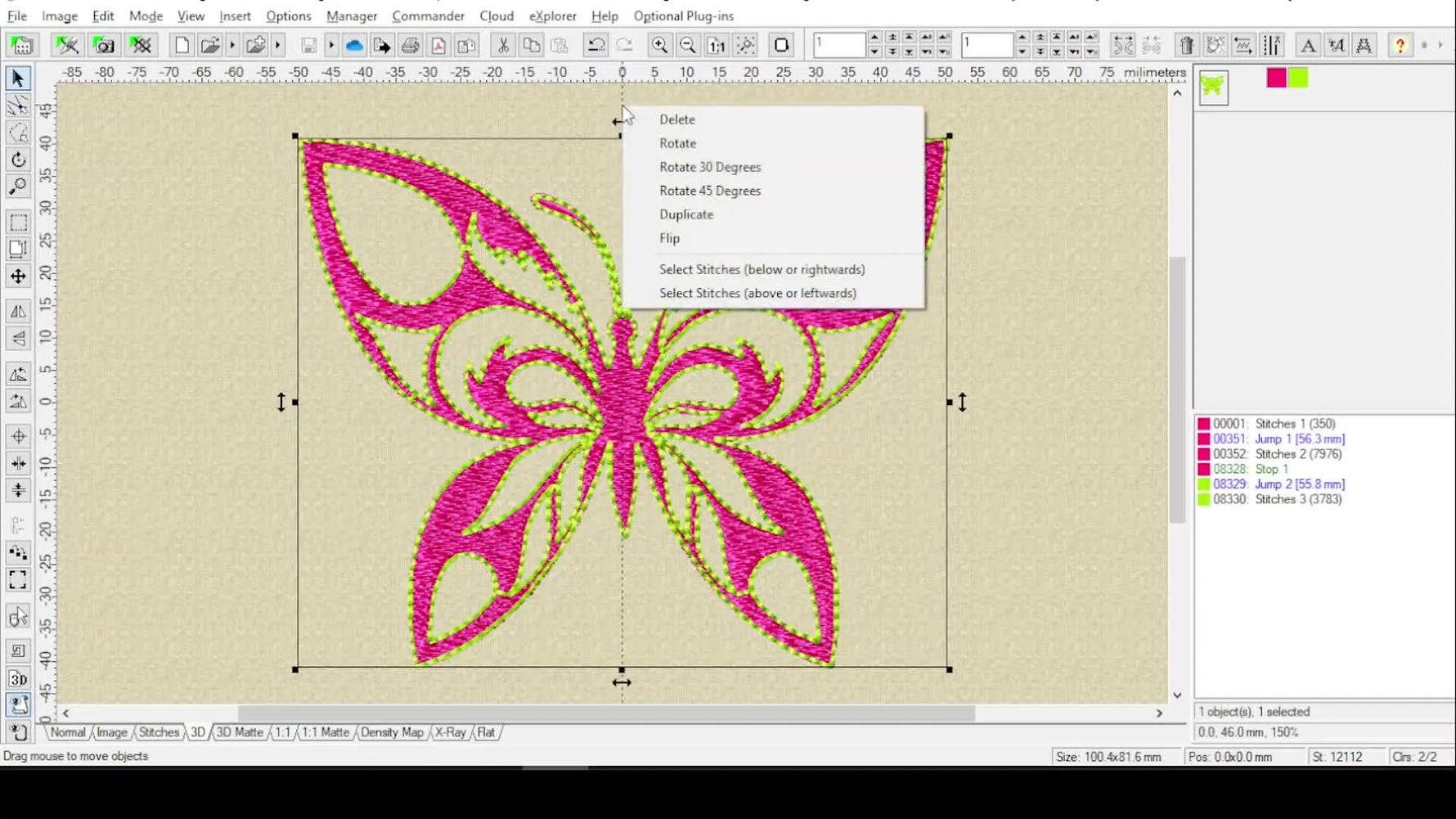Switch to the Density Map tab
The width and height of the screenshot is (1456, 819).
point(392,732)
